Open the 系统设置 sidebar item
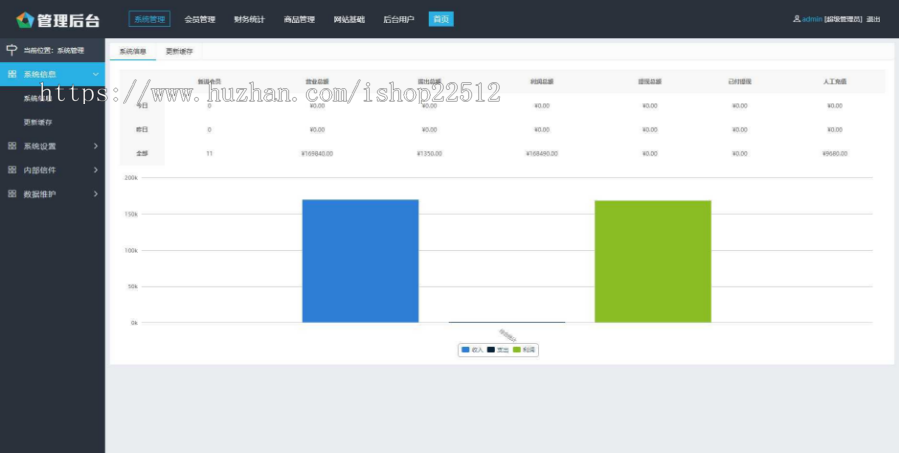Screen dimensions: 900x453 (52, 146)
